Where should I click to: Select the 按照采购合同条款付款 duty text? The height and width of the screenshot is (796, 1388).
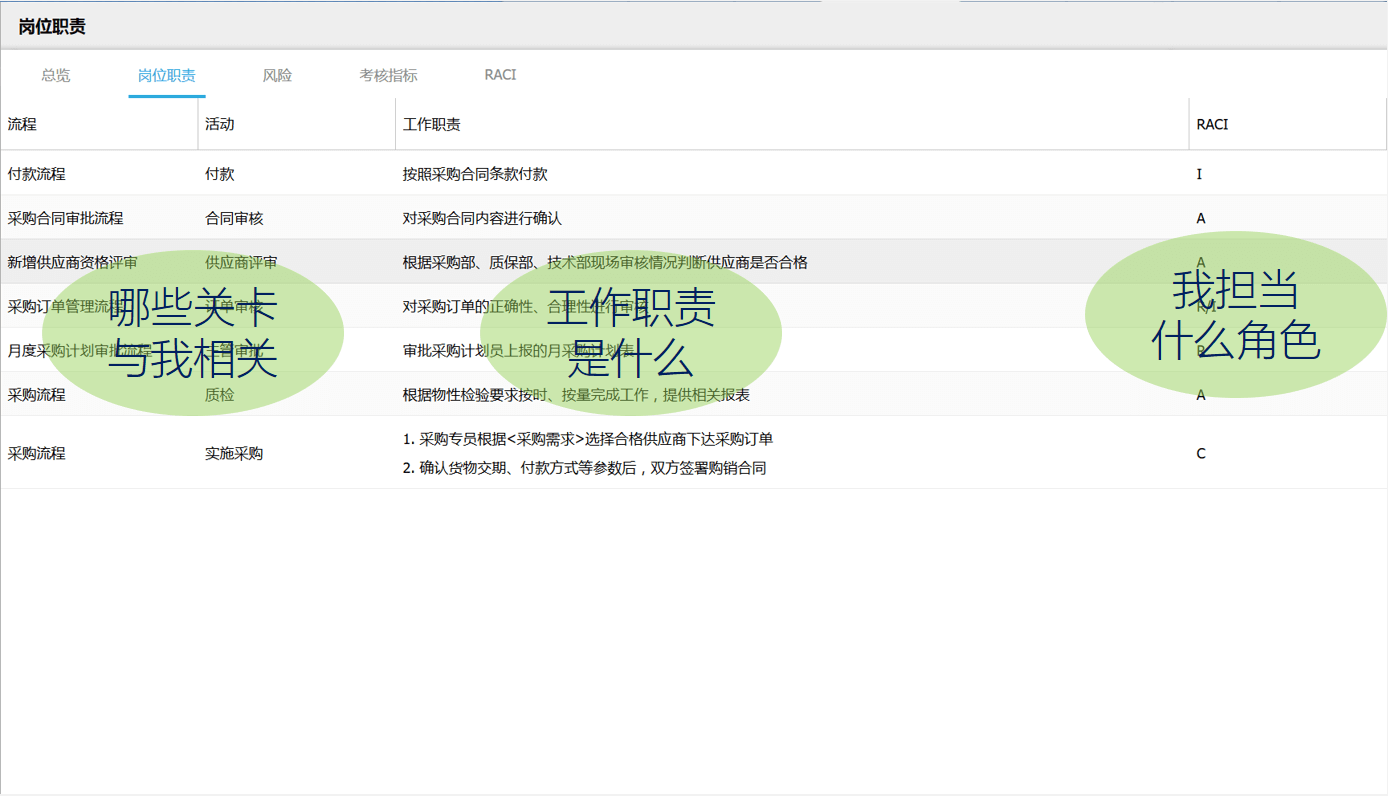tap(475, 174)
